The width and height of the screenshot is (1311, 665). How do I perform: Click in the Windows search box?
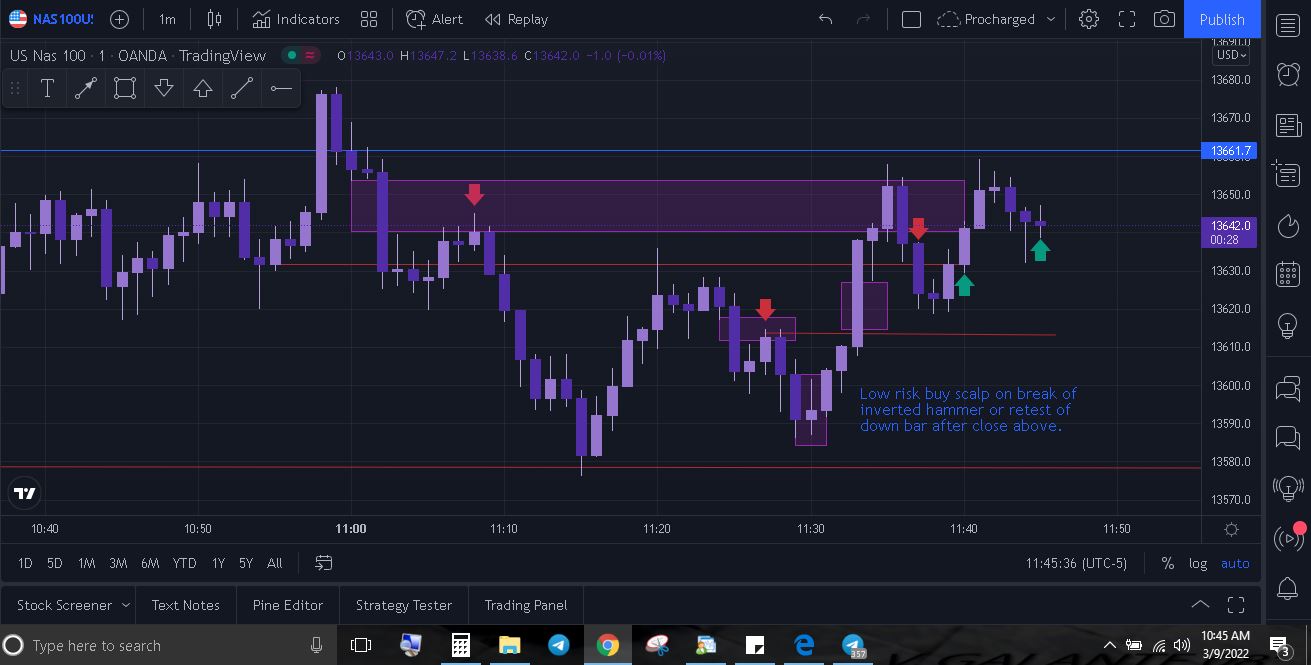[x=168, y=645]
